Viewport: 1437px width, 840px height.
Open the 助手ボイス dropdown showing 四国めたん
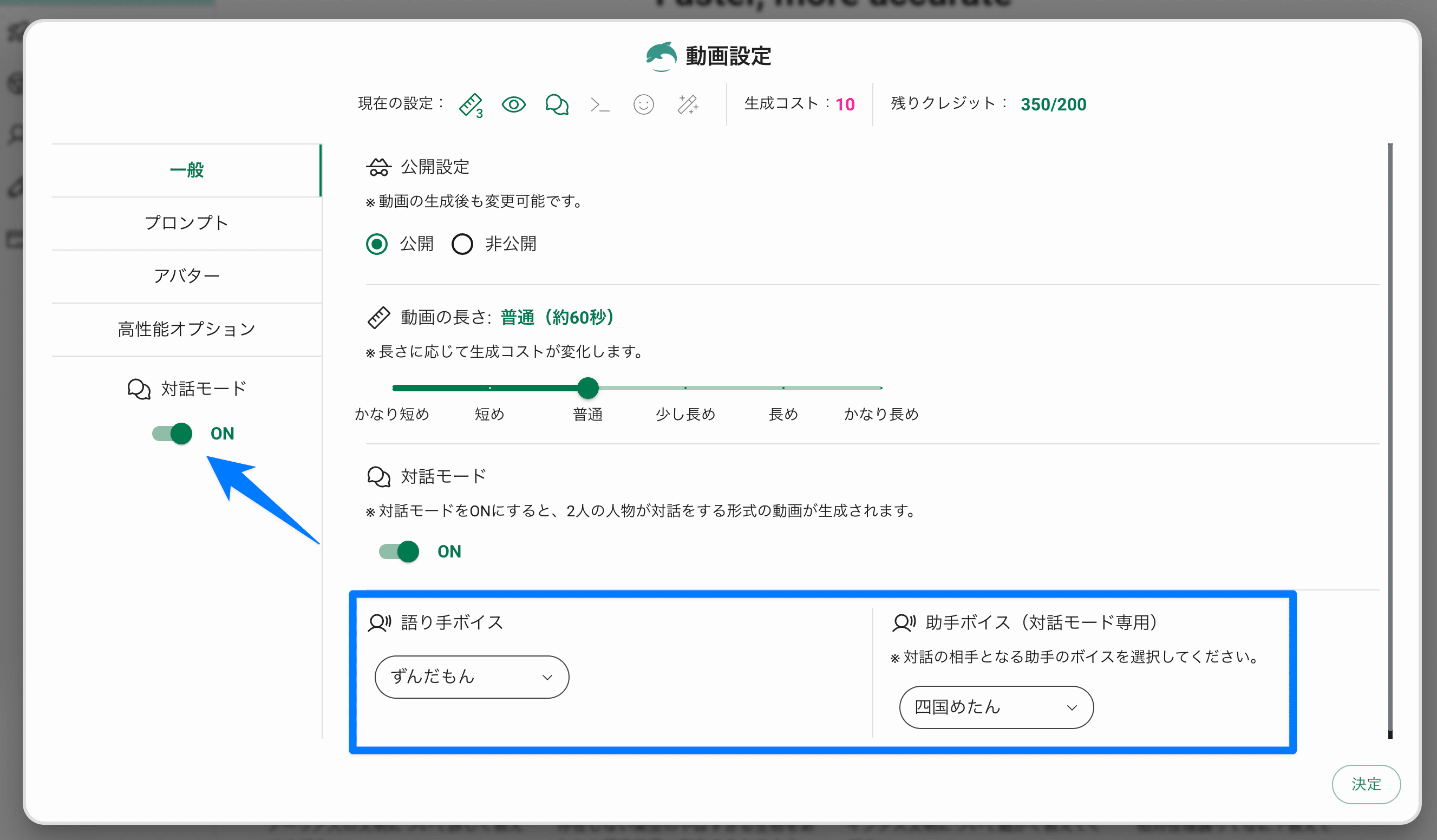[996, 707]
